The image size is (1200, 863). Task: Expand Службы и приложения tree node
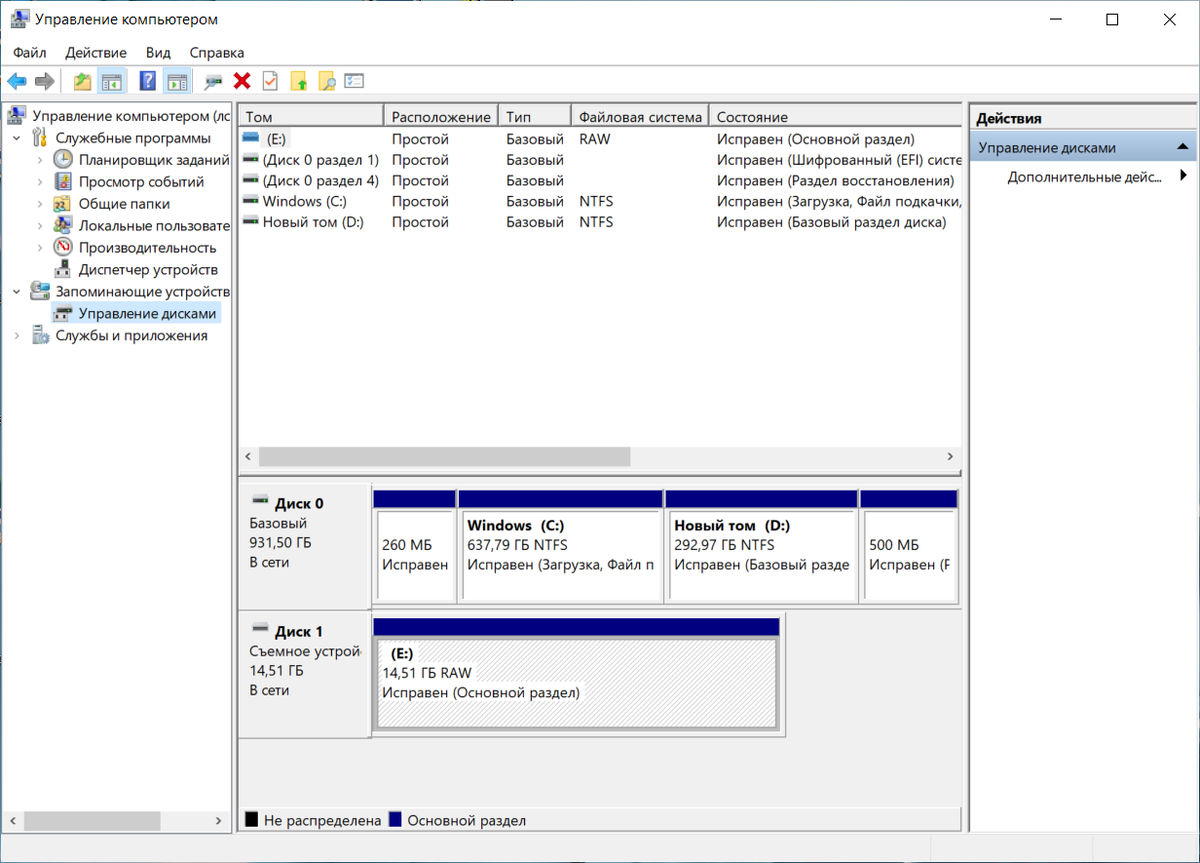17,336
